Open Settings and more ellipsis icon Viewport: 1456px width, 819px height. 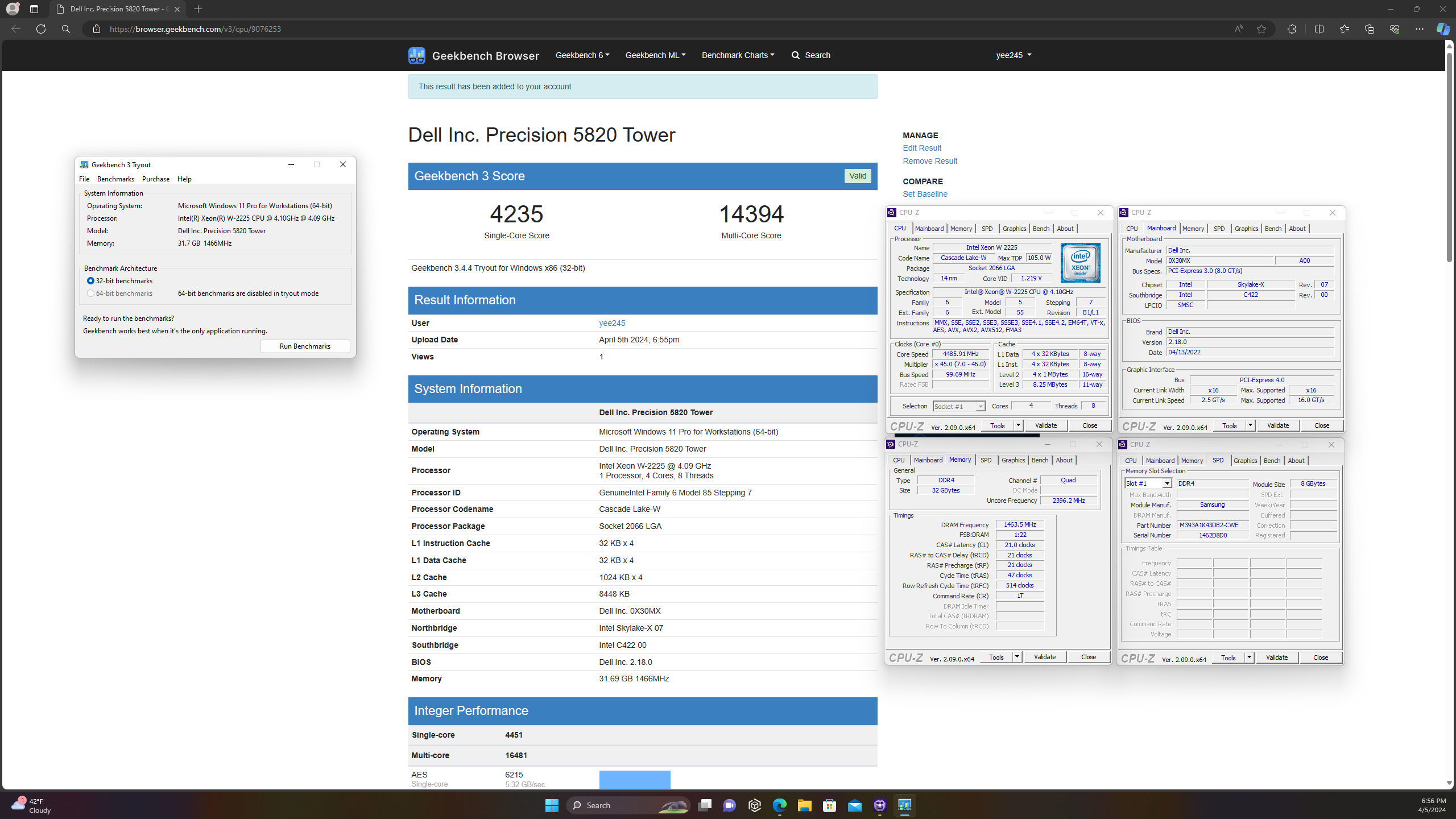tap(1419, 29)
